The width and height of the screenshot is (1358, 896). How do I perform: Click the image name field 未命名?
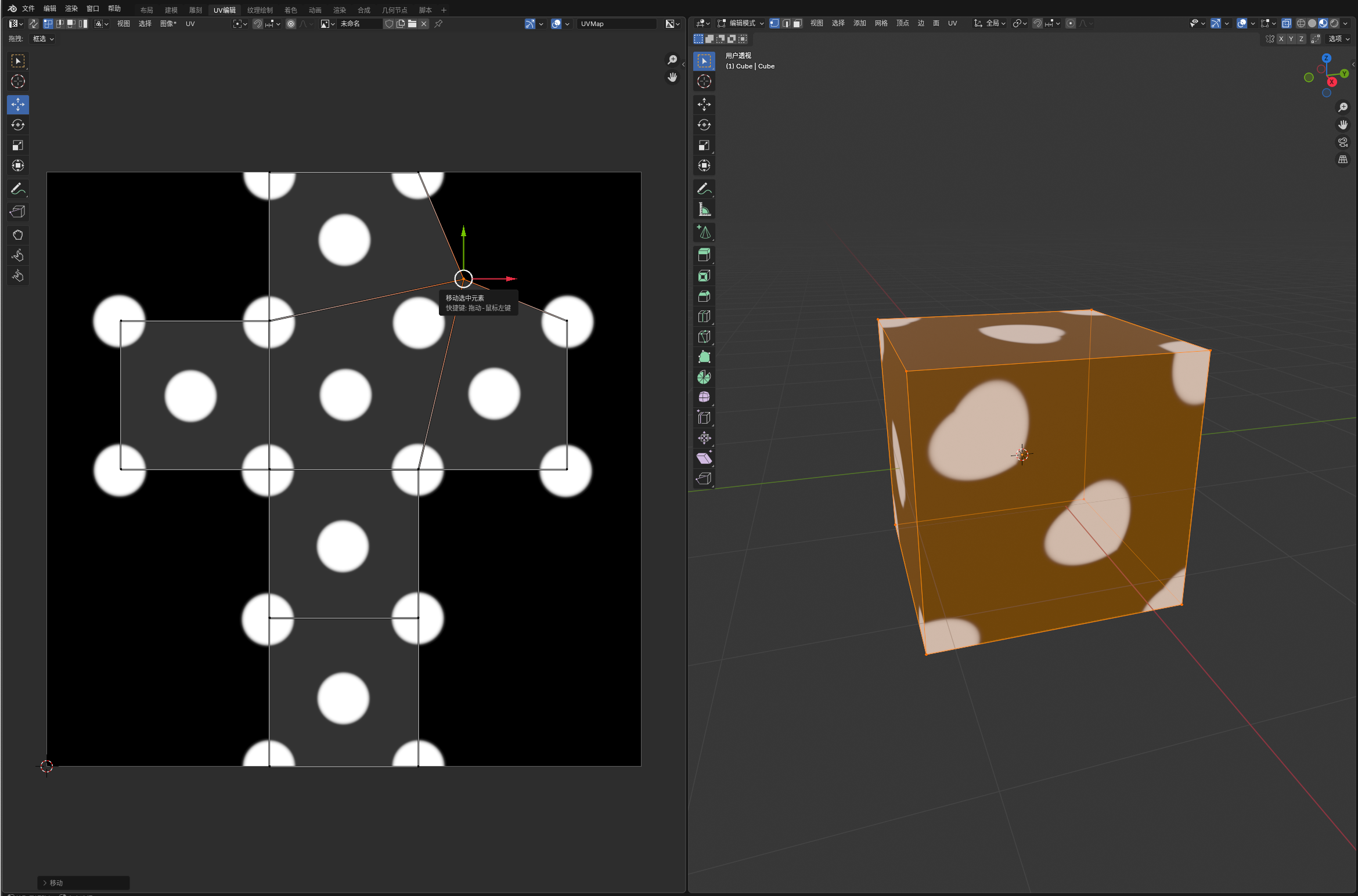(x=359, y=24)
